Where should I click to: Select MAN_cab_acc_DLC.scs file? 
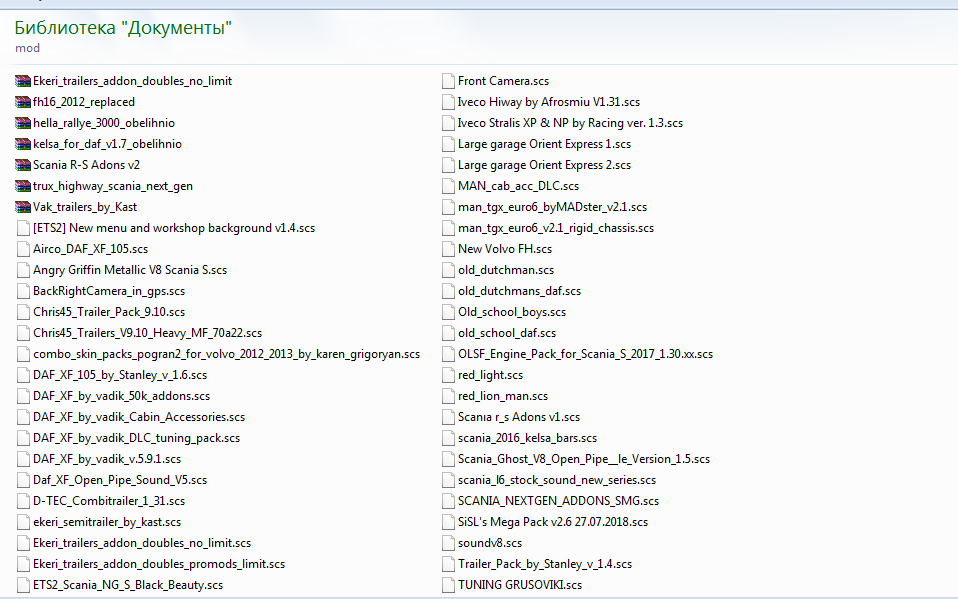[x=517, y=186]
